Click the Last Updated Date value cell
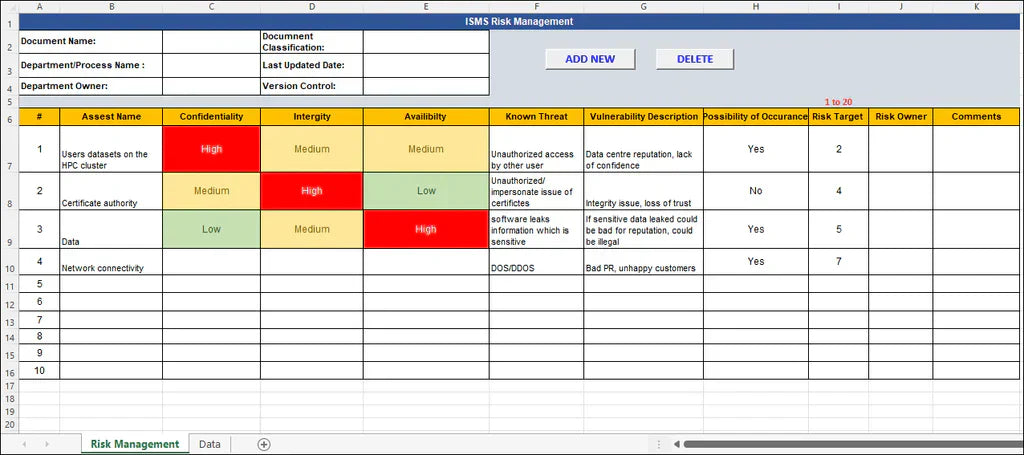This screenshot has width=1024, height=455. tap(426, 65)
